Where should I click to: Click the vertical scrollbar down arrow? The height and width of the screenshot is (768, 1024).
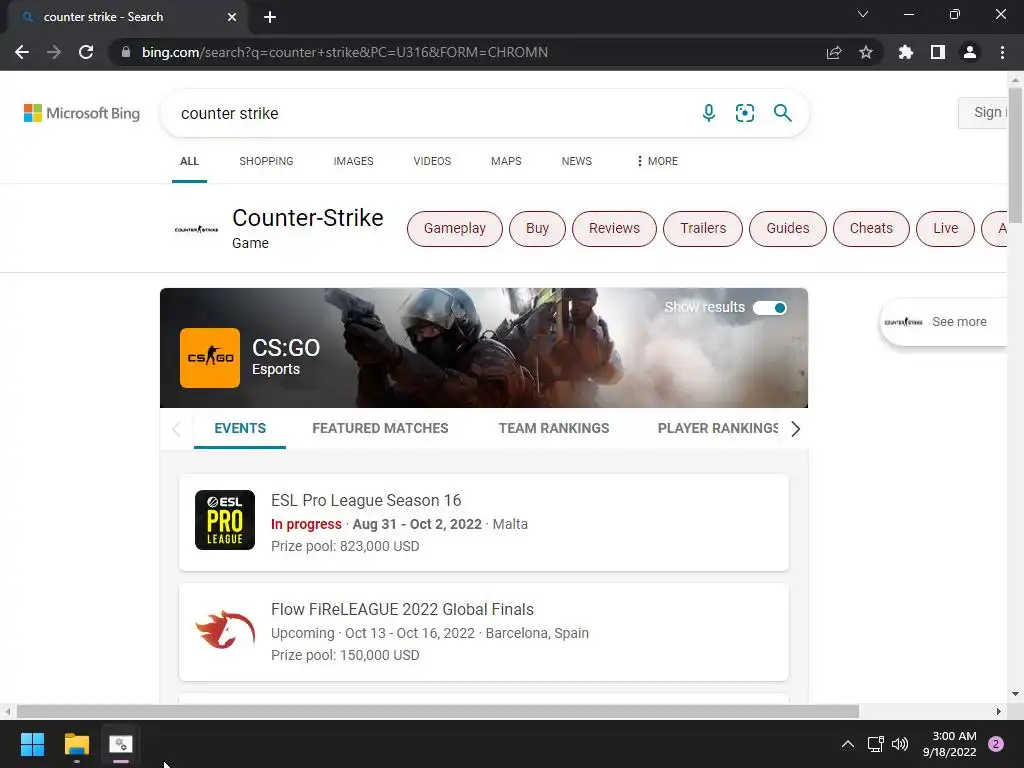1016,694
